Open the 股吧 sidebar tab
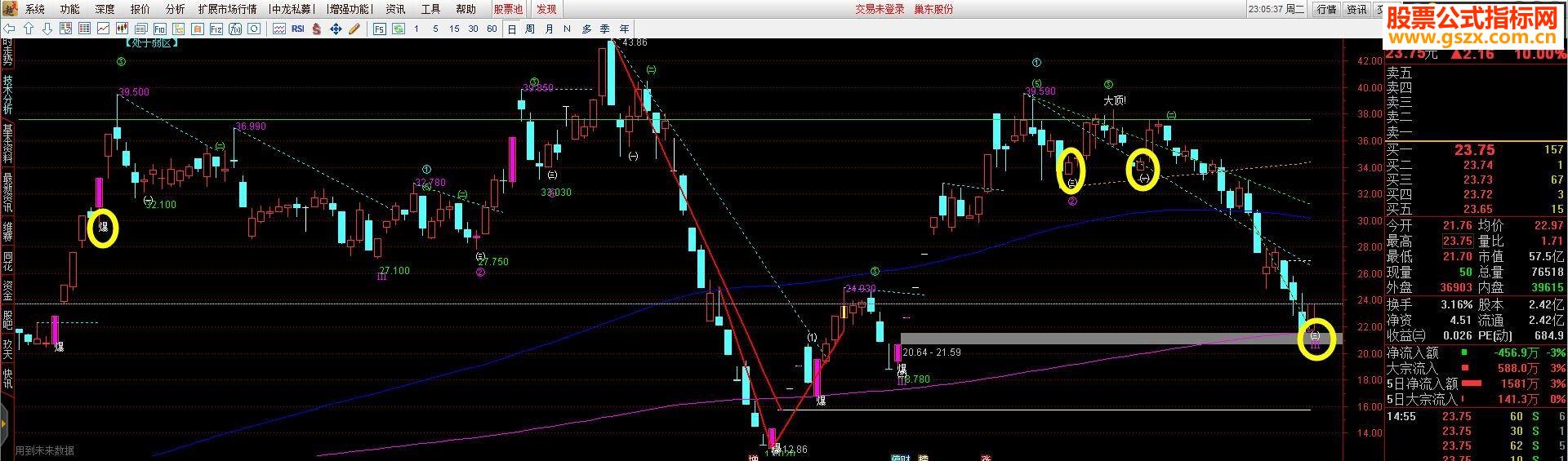Viewport: 1568px width, 461px height. click(7, 319)
